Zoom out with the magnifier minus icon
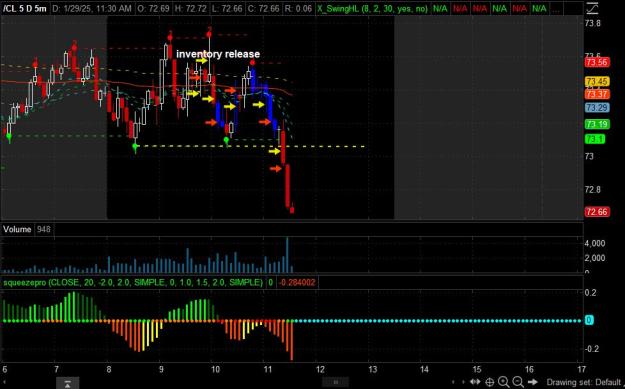 point(518,382)
